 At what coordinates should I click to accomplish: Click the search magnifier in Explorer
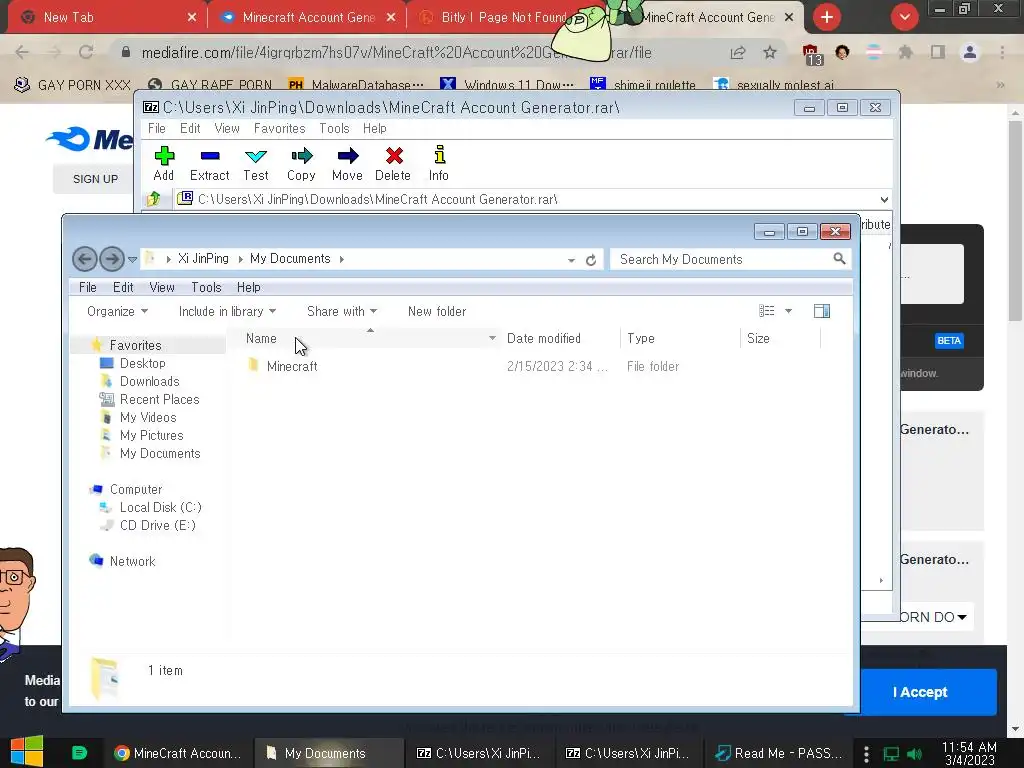click(839, 259)
